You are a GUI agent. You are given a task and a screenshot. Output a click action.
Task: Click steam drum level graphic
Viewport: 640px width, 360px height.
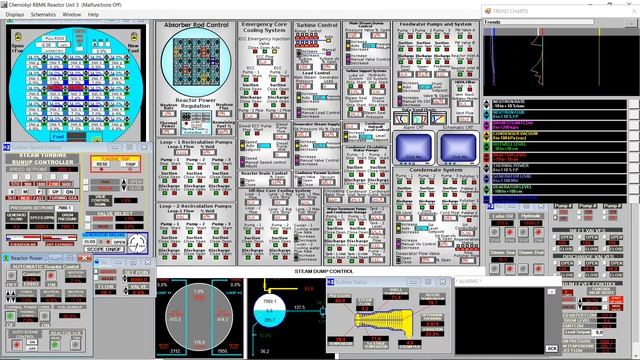coord(269,310)
